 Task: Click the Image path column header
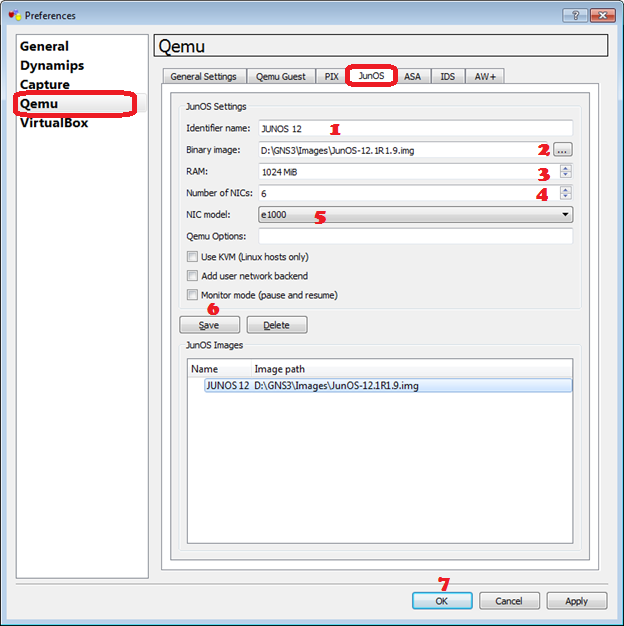[412, 369]
